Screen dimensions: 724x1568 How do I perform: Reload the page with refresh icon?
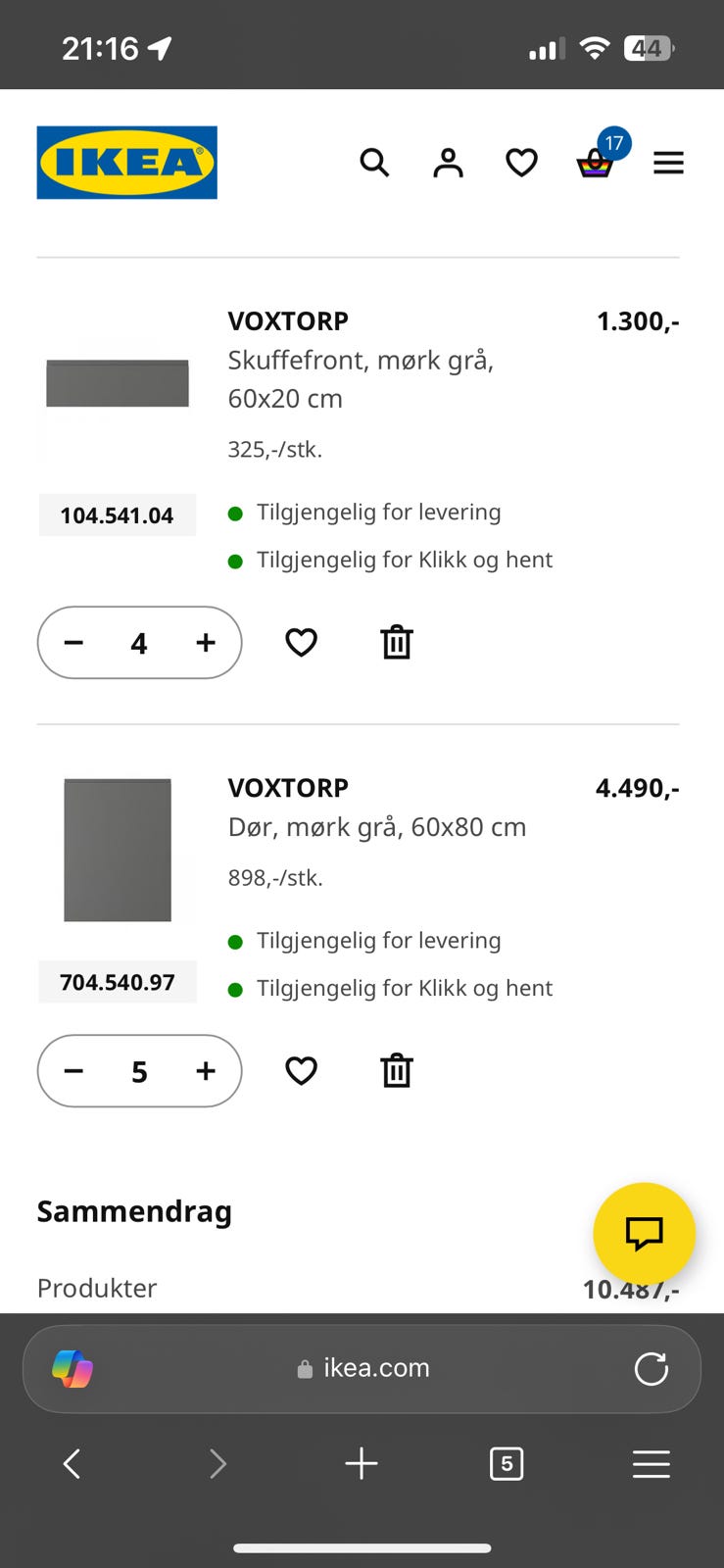click(651, 1368)
